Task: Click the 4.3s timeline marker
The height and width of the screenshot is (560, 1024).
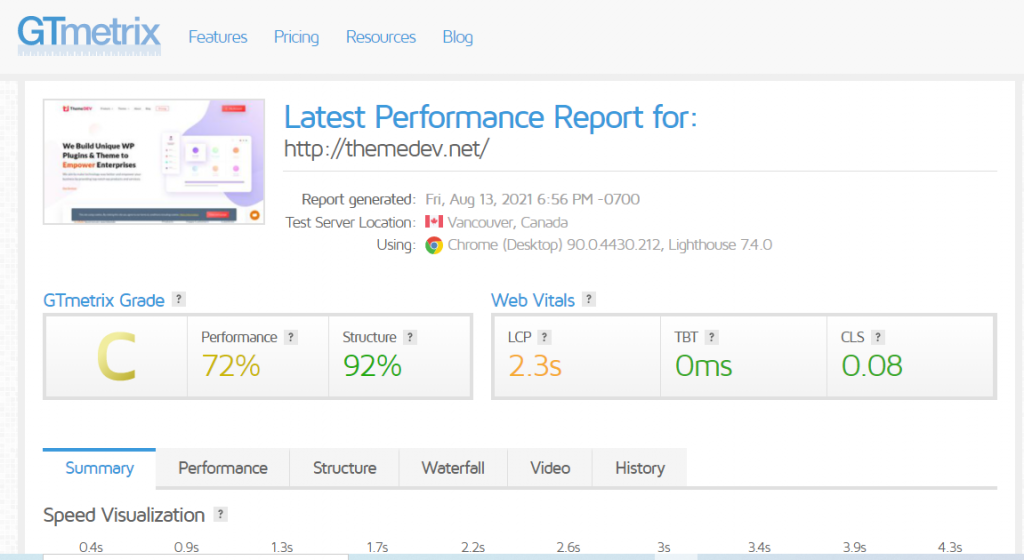Action: pyautogui.click(x=950, y=547)
